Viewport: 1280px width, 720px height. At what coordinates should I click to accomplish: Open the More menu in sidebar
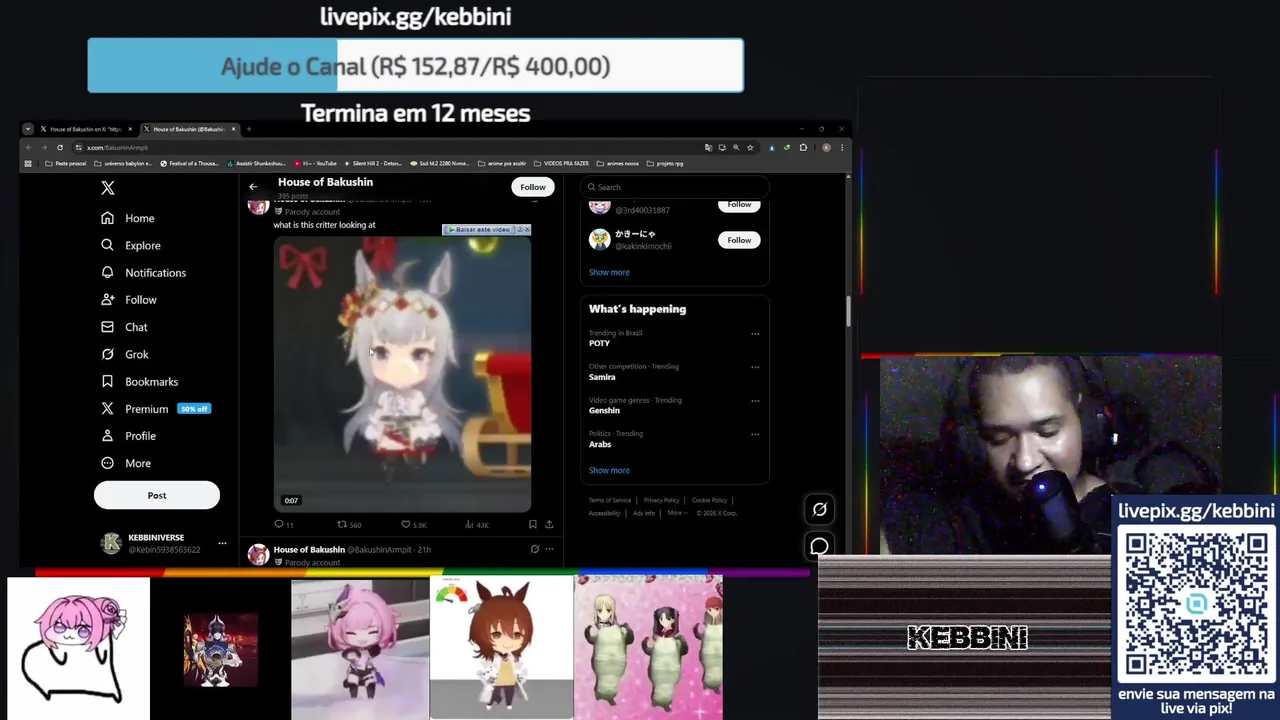126,463
